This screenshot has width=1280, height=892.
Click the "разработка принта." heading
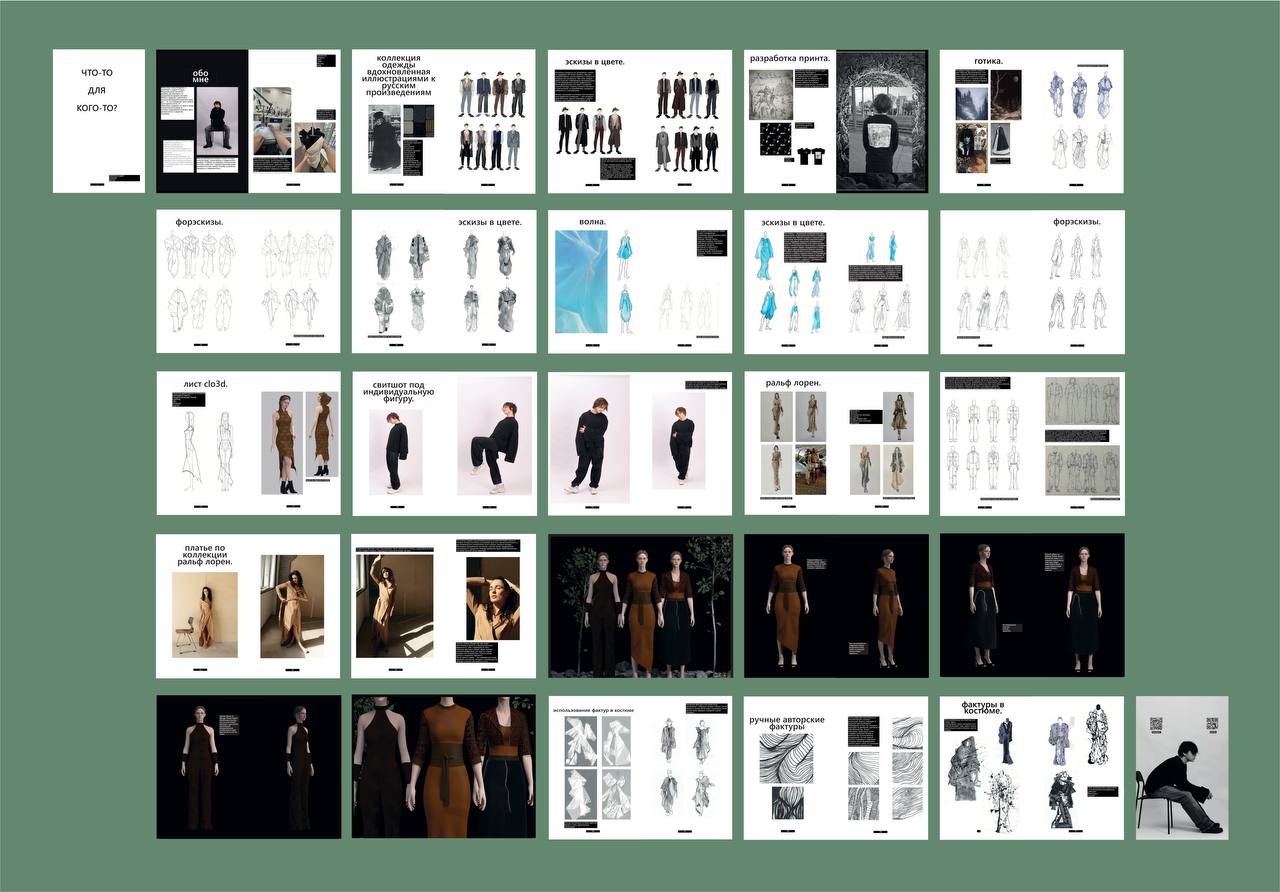click(790, 59)
